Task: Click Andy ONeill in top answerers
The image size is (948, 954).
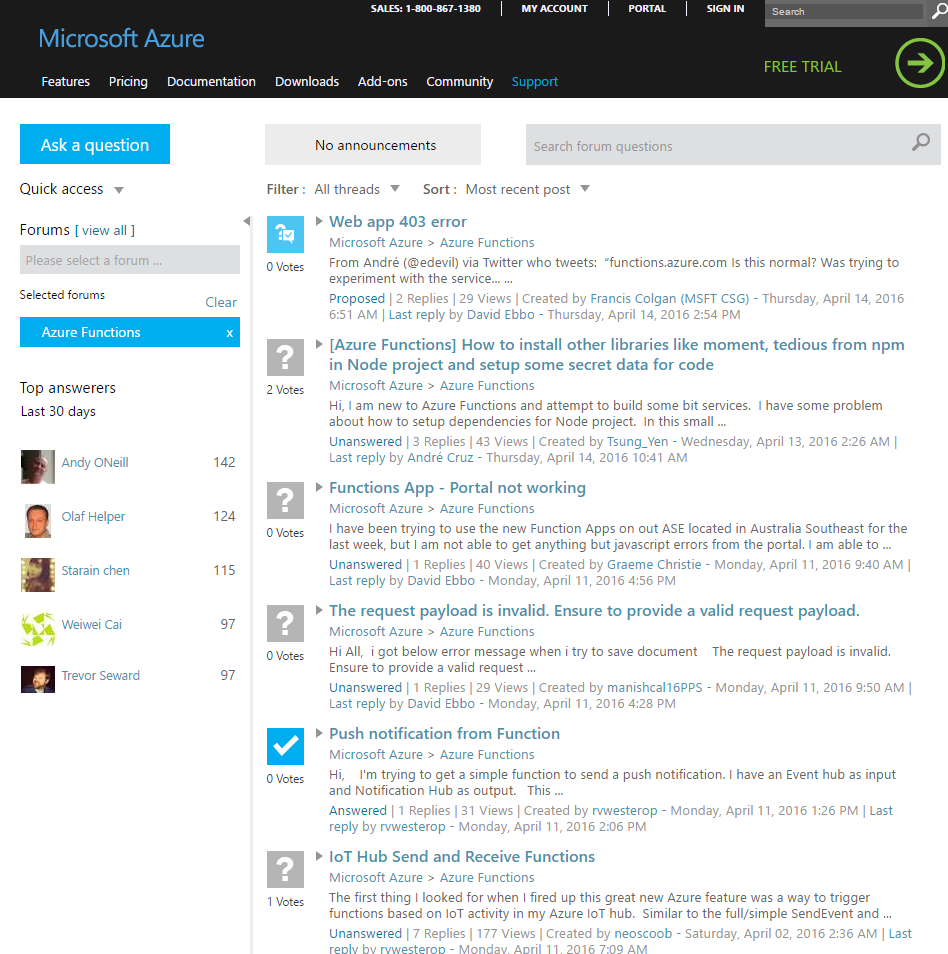Action: click(95, 462)
